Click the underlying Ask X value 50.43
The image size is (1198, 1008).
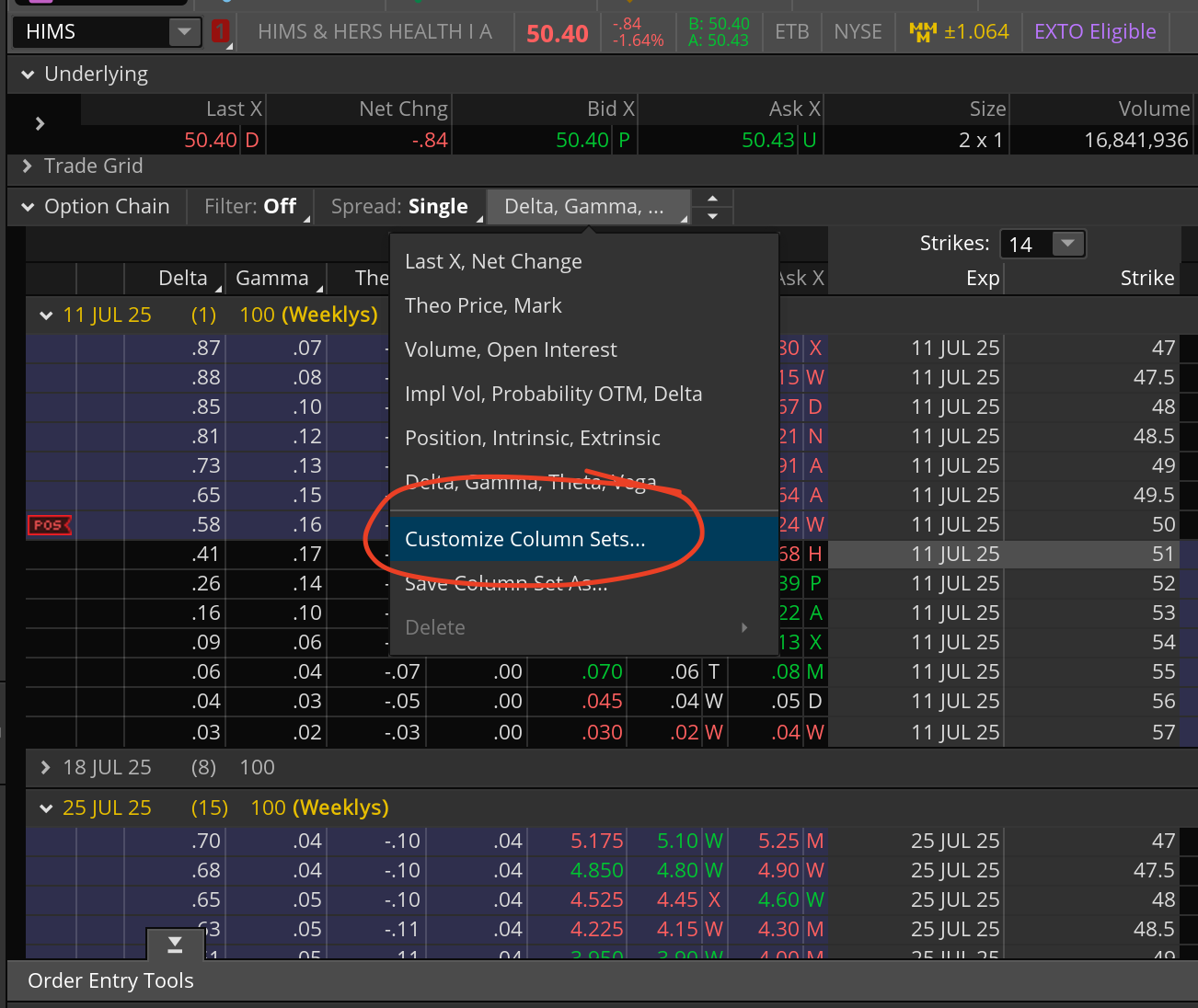tap(768, 140)
